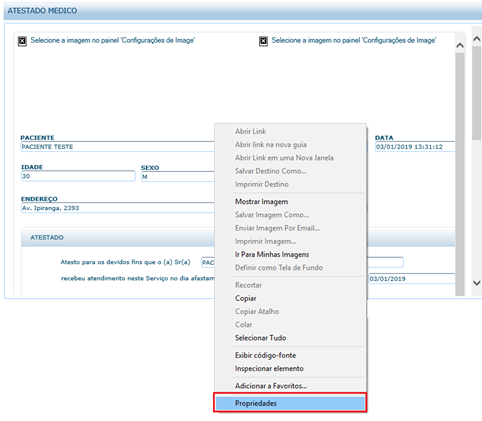The width and height of the screenshot is (482, 421).
Task: Click the left broken image placeholder icon
Action: (22, 41)
